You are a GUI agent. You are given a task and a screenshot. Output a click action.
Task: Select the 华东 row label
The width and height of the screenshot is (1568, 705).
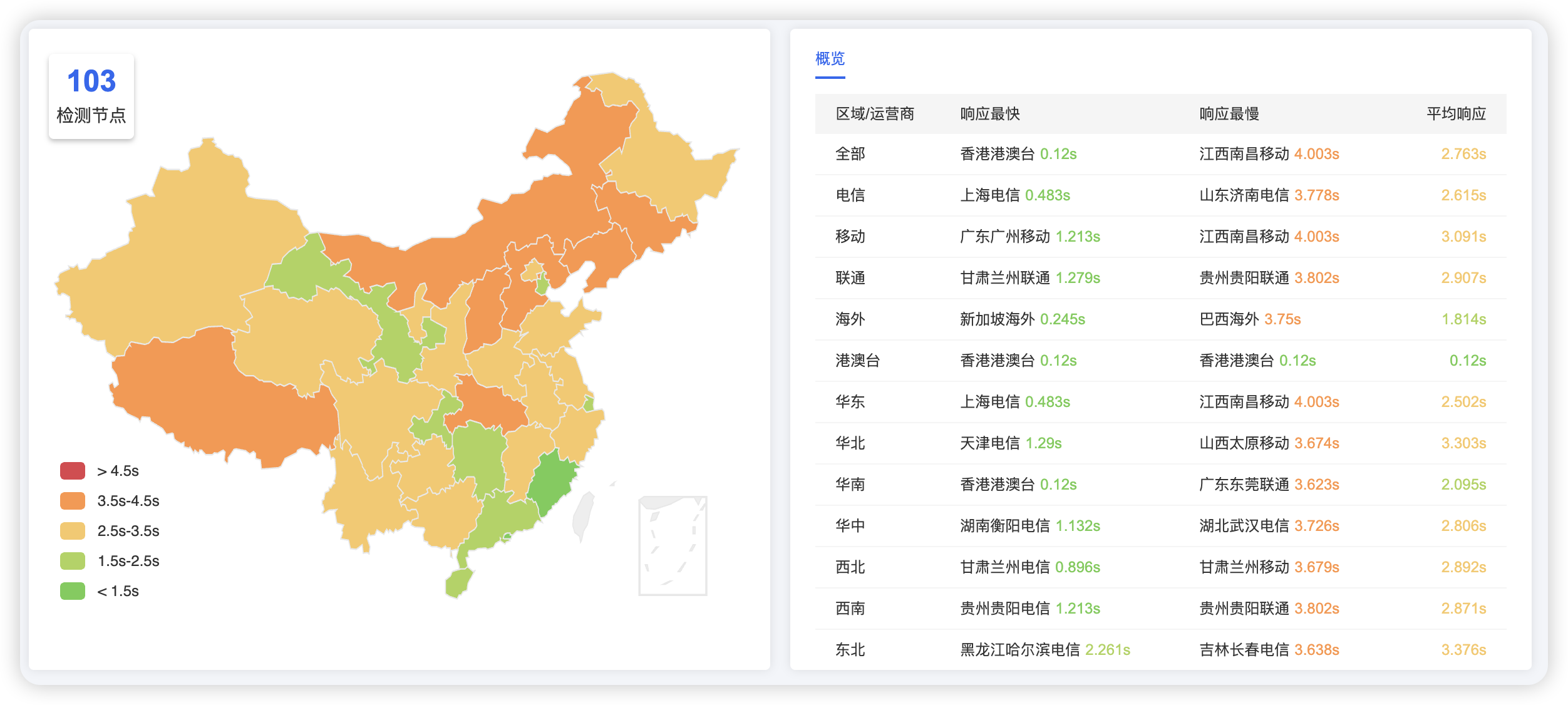pos(850,402)
